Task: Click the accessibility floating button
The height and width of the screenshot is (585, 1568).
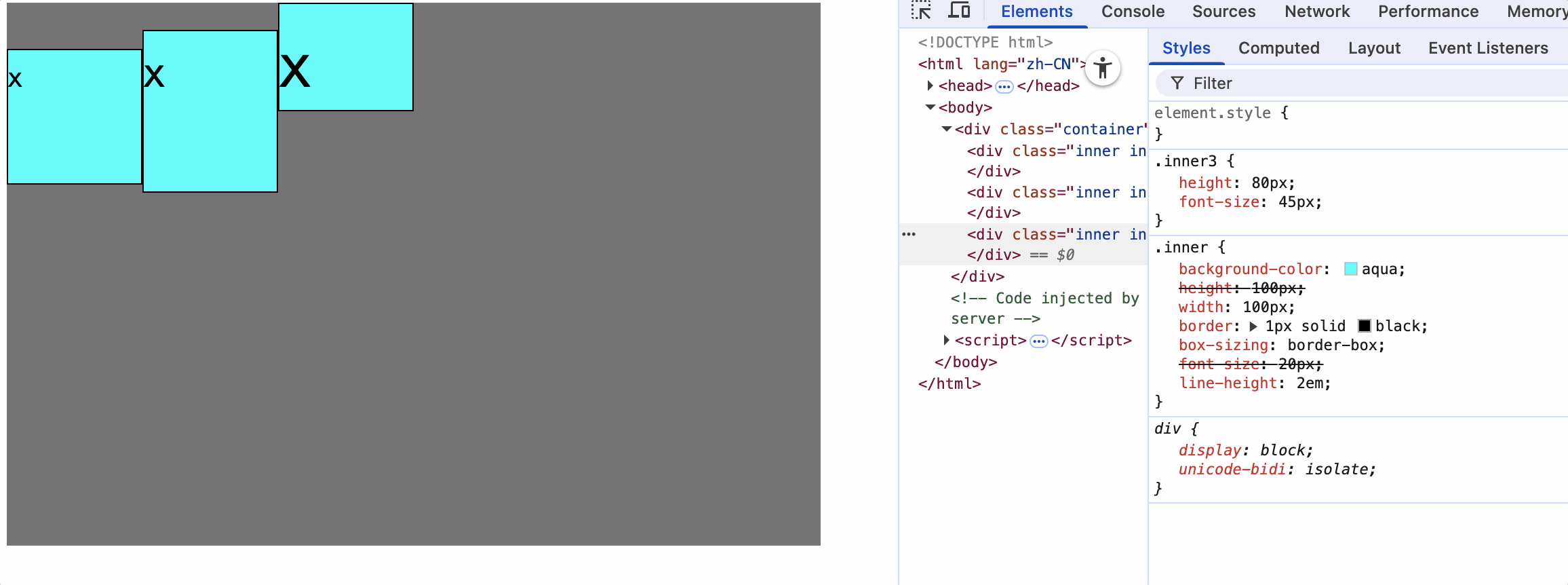Action: point(1103,68)
